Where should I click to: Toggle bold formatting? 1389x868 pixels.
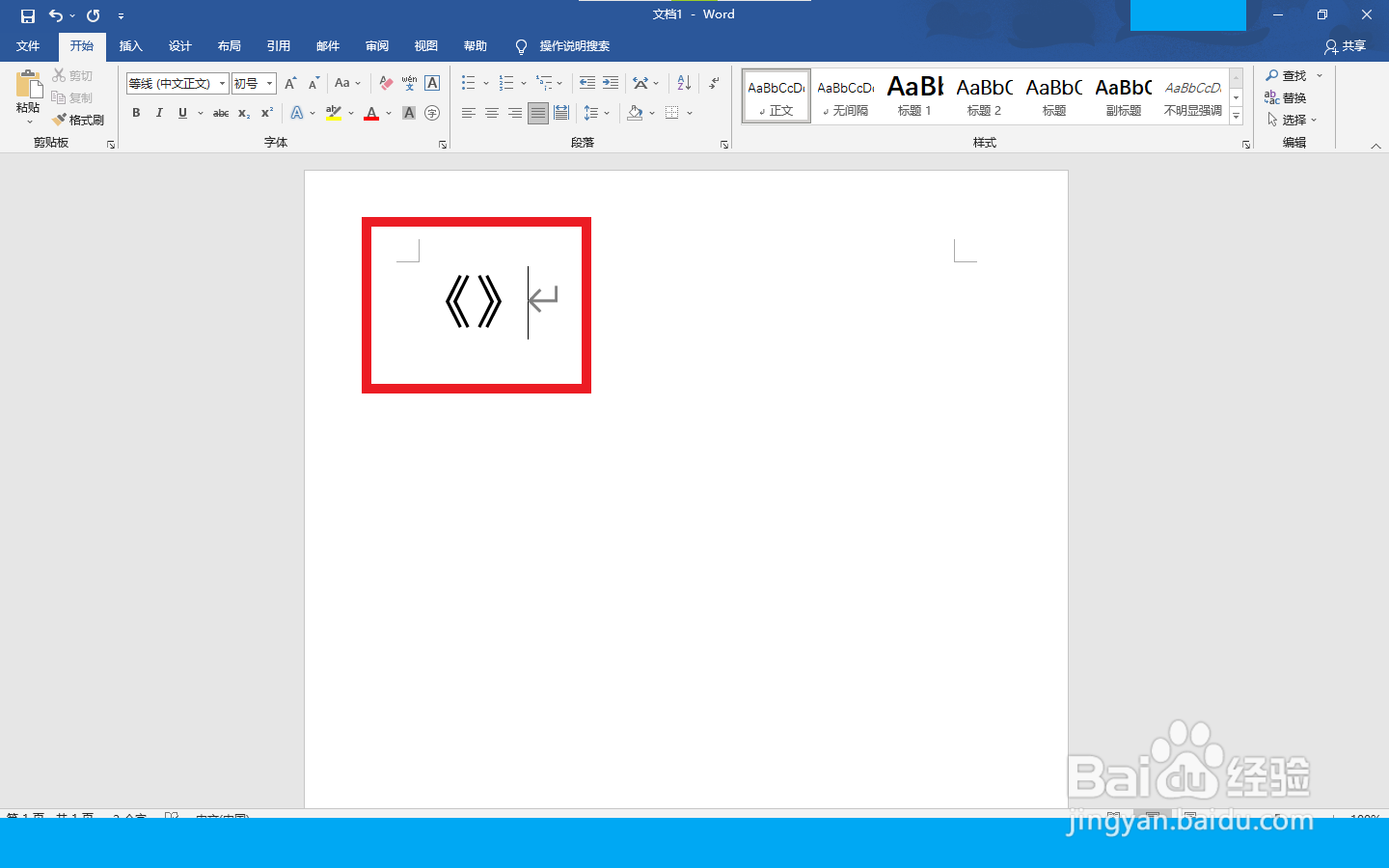[136, 113]
